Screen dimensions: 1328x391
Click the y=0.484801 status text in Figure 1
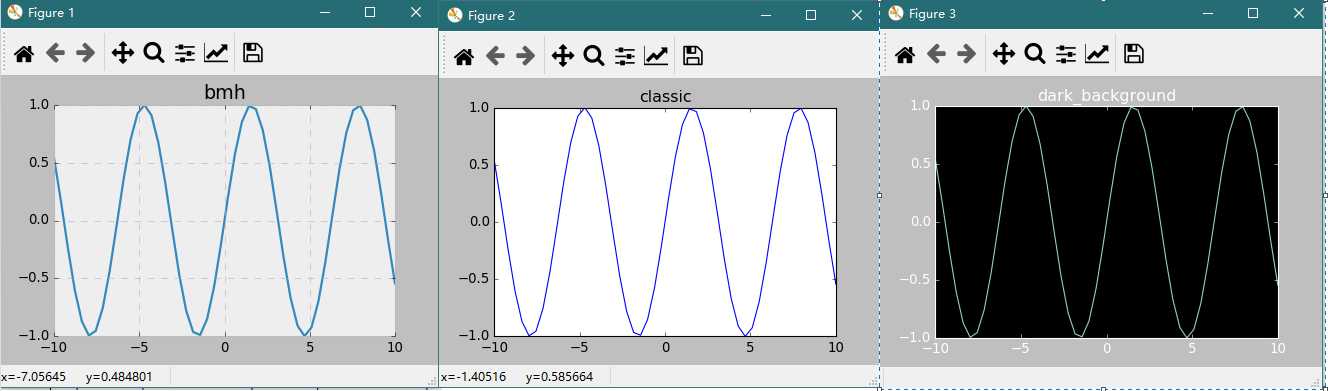(120, 376)
